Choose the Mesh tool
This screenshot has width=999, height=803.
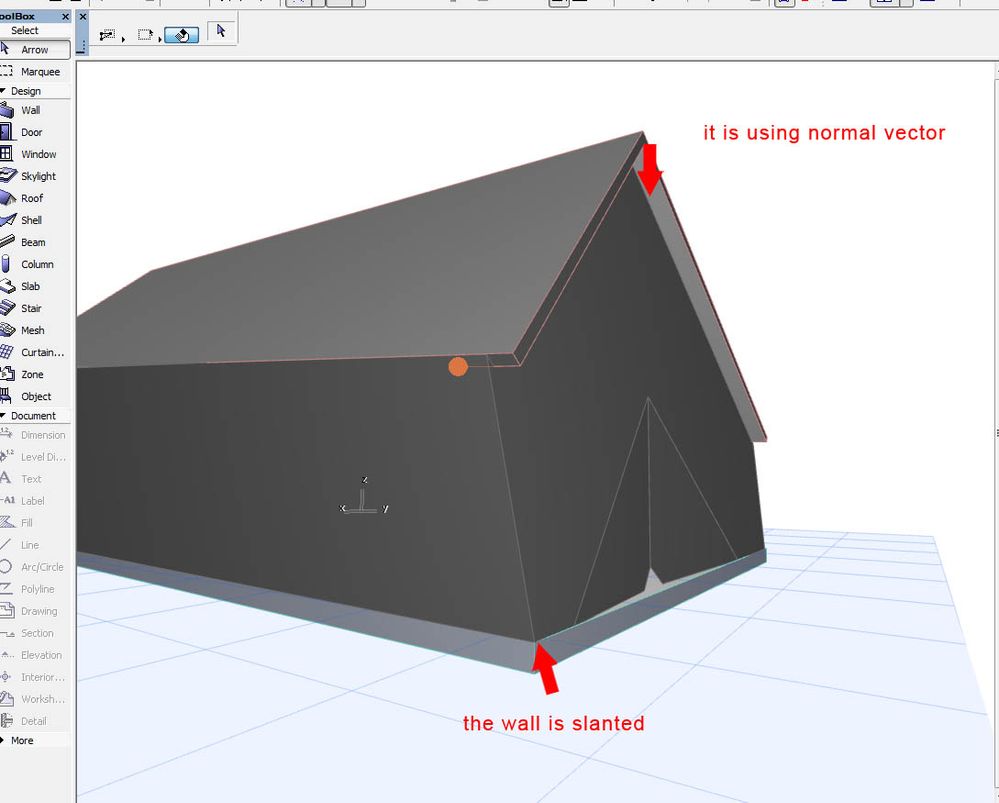(x=34, y=330)
